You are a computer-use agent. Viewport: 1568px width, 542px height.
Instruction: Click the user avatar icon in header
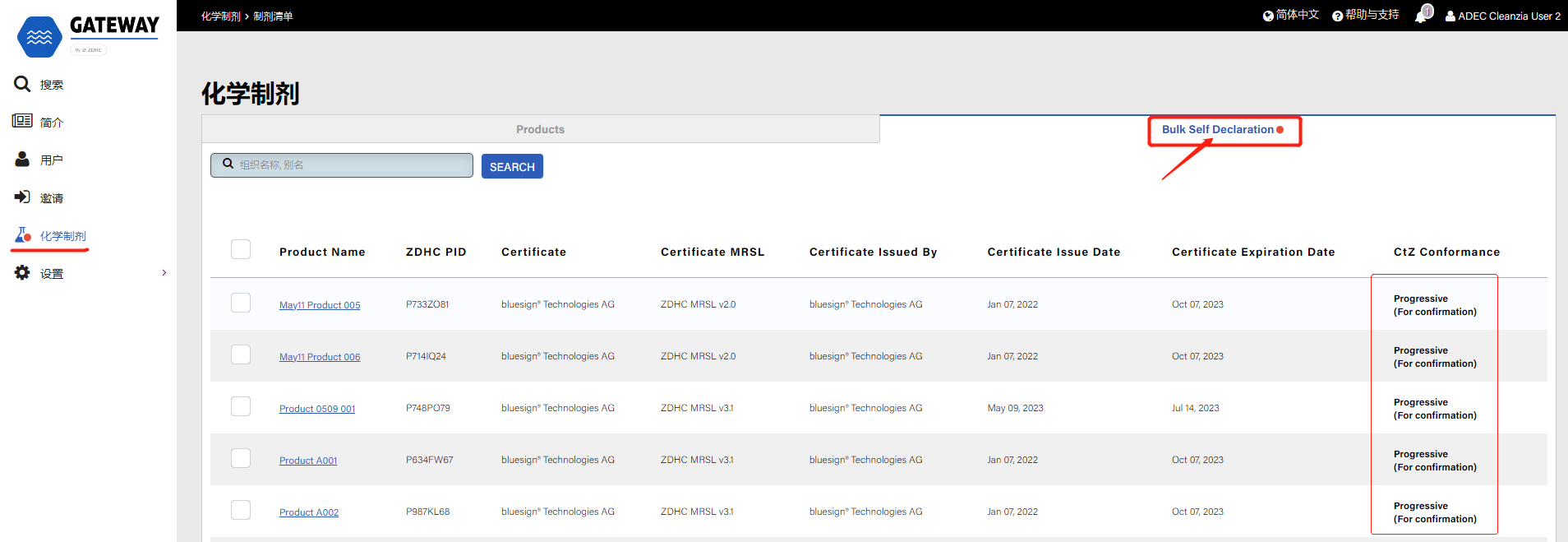coord(1450,16)
